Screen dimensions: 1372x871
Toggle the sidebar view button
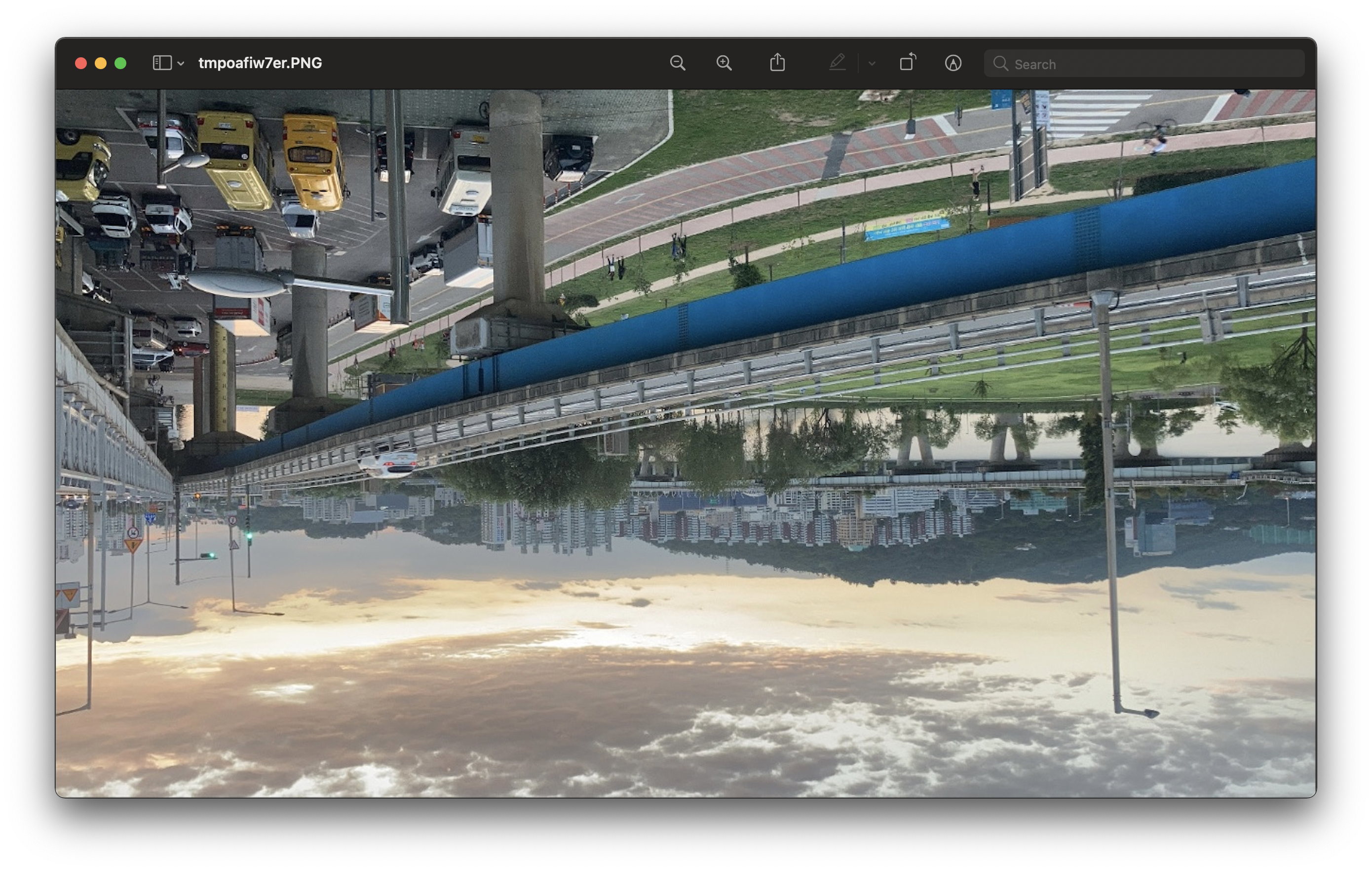coord(162,63)
